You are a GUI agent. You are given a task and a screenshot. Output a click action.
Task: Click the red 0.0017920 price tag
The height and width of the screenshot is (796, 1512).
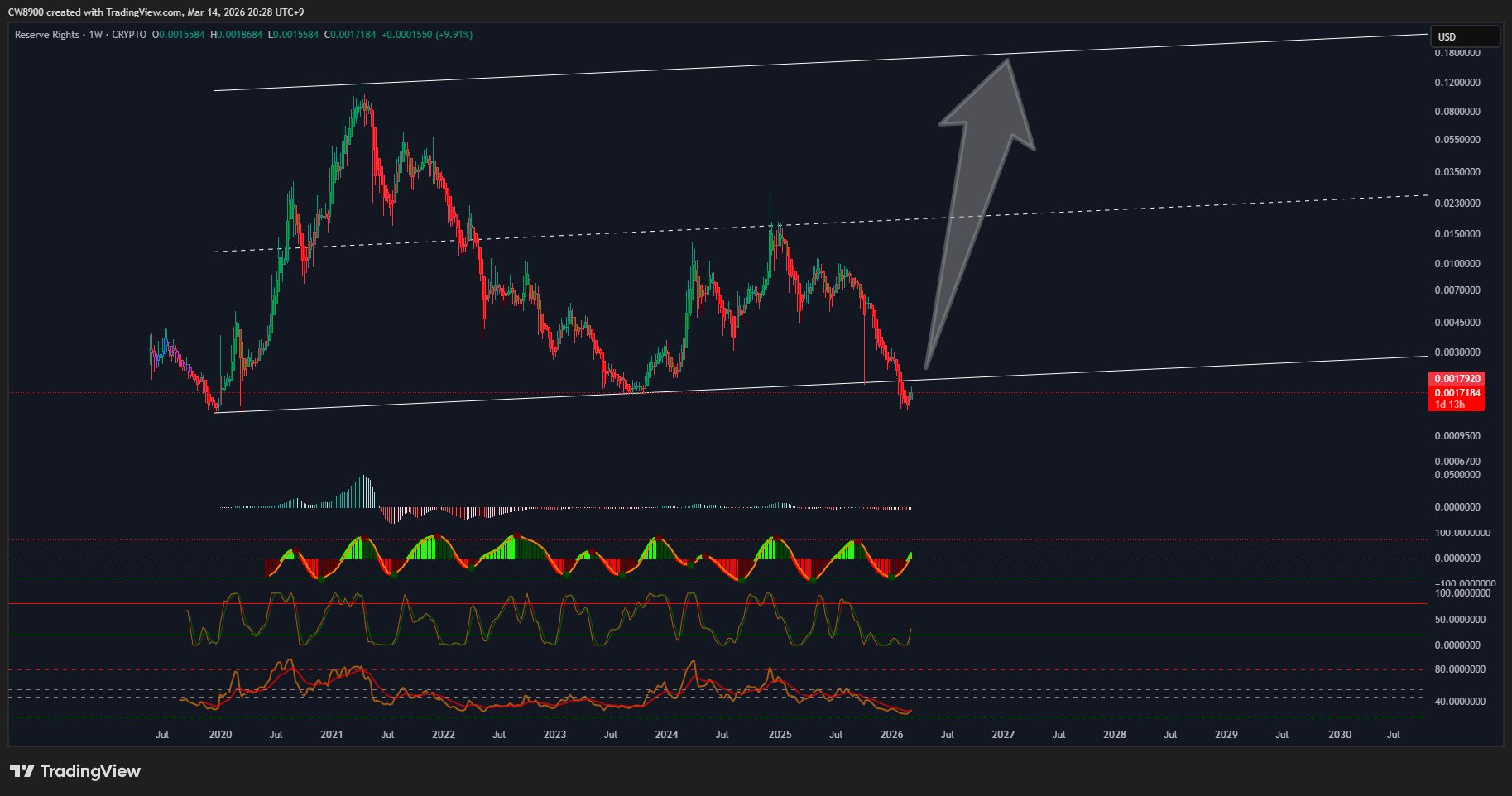tap(1457, 379)
